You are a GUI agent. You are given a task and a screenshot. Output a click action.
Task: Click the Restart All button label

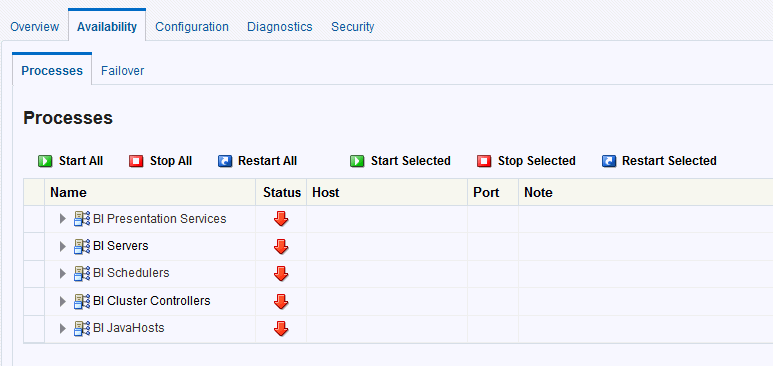[268, 161]
